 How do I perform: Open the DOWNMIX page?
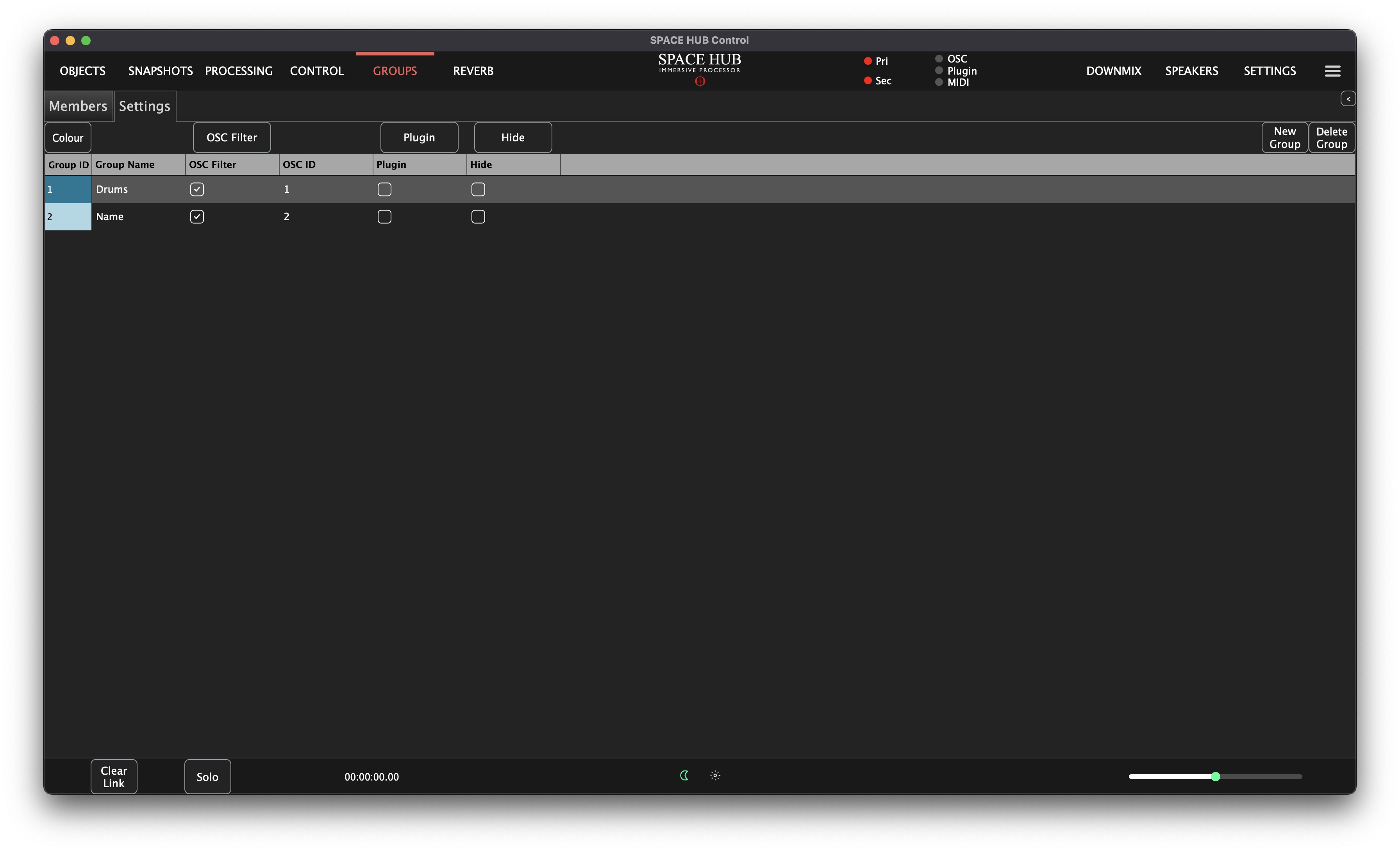click(x=1114, y=71)
